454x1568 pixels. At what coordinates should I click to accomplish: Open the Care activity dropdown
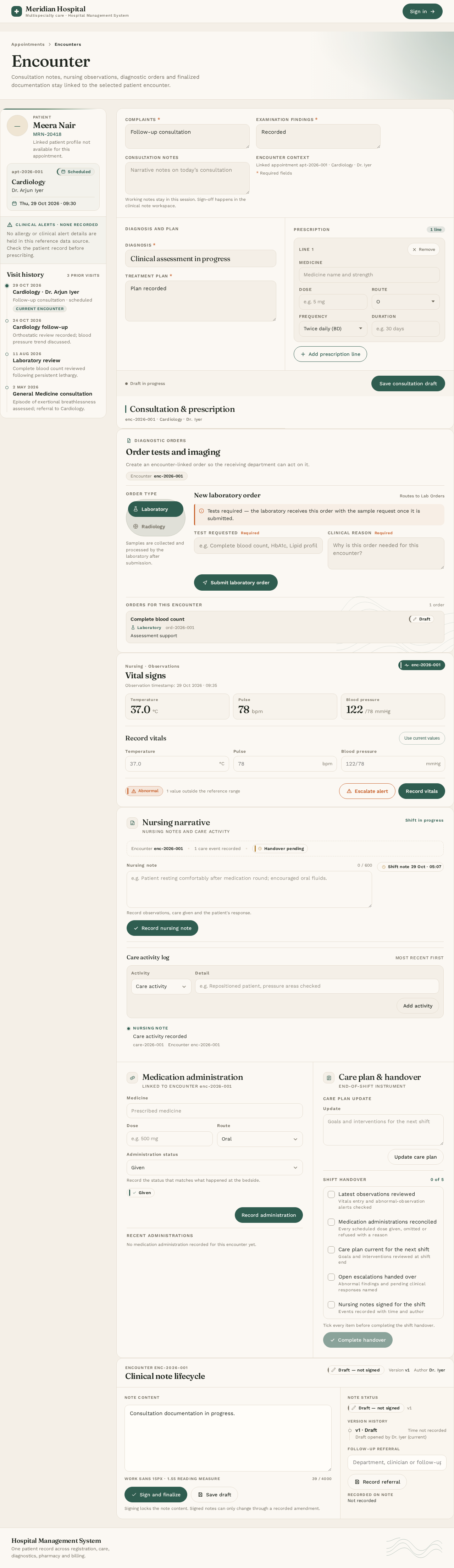point(161,986)
